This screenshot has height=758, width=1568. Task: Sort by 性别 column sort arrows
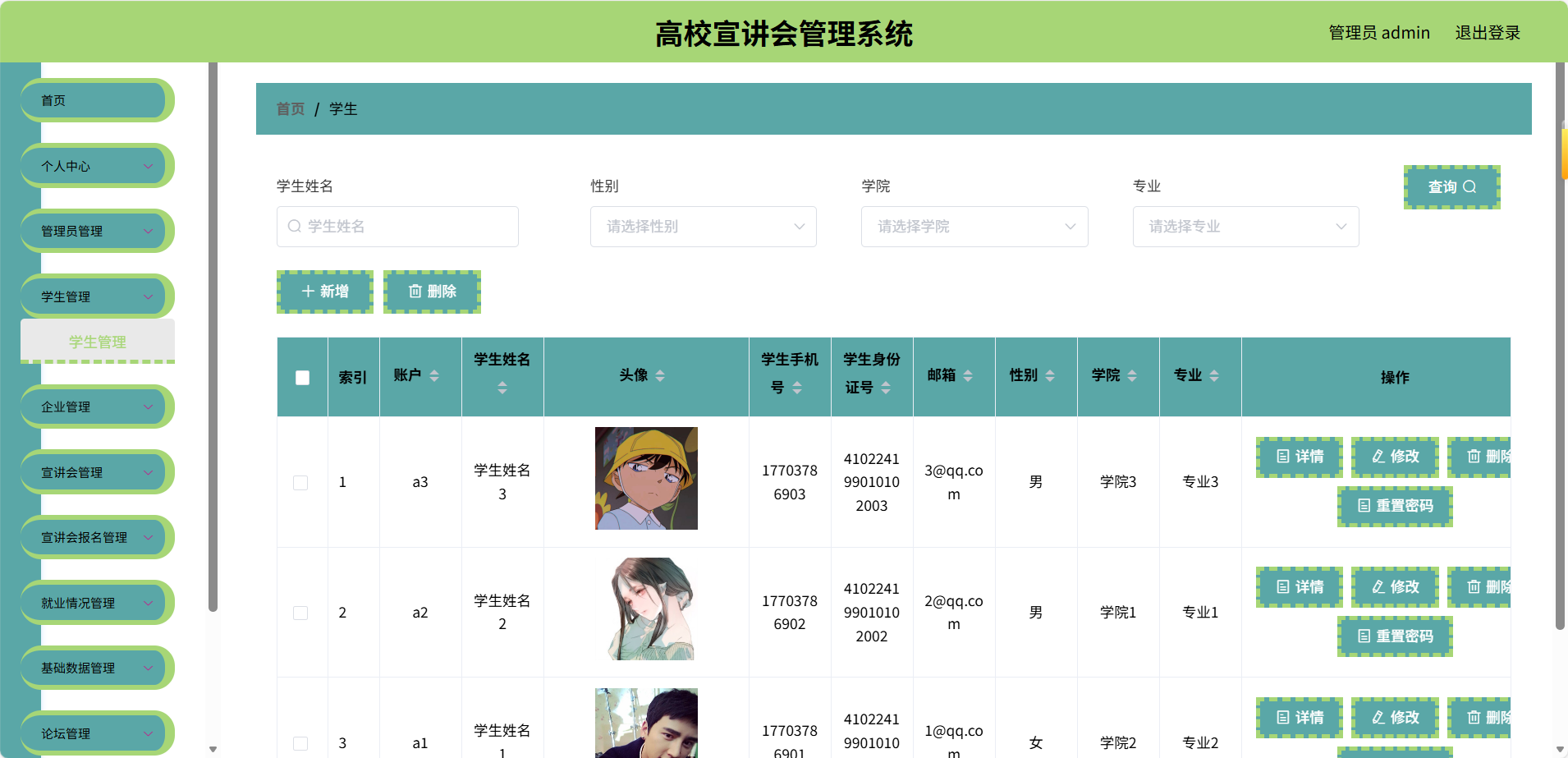(1050, 375)
